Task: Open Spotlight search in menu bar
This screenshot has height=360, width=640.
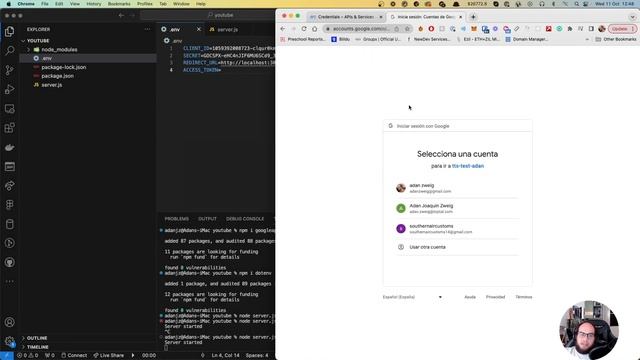Action: click(576, 4)
